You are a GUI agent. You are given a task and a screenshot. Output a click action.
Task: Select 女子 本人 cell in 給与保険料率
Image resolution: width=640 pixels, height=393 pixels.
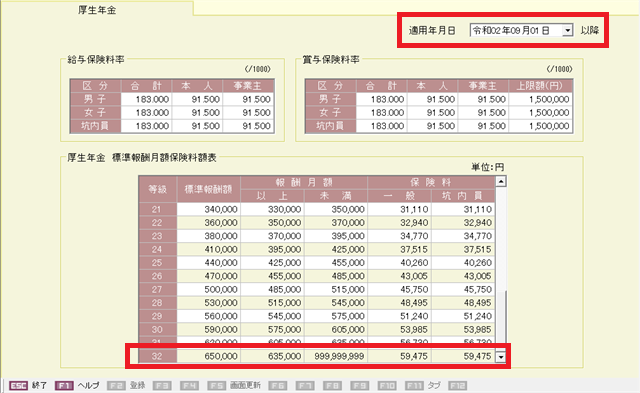[198, 113]
